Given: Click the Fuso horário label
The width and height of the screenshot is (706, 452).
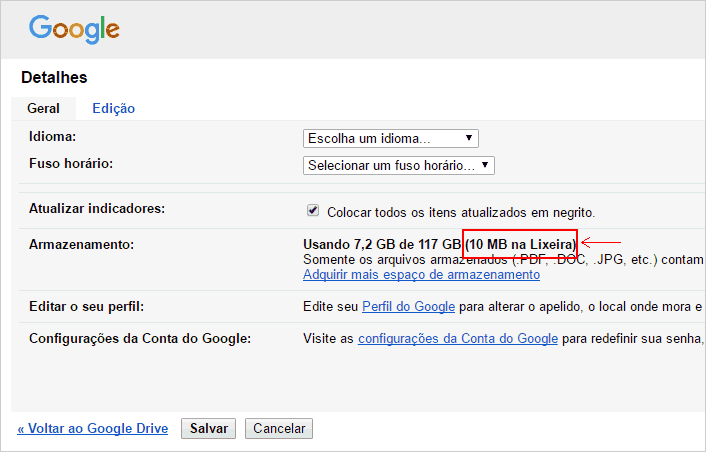Looking at the screenshot, I should point(71,163).
